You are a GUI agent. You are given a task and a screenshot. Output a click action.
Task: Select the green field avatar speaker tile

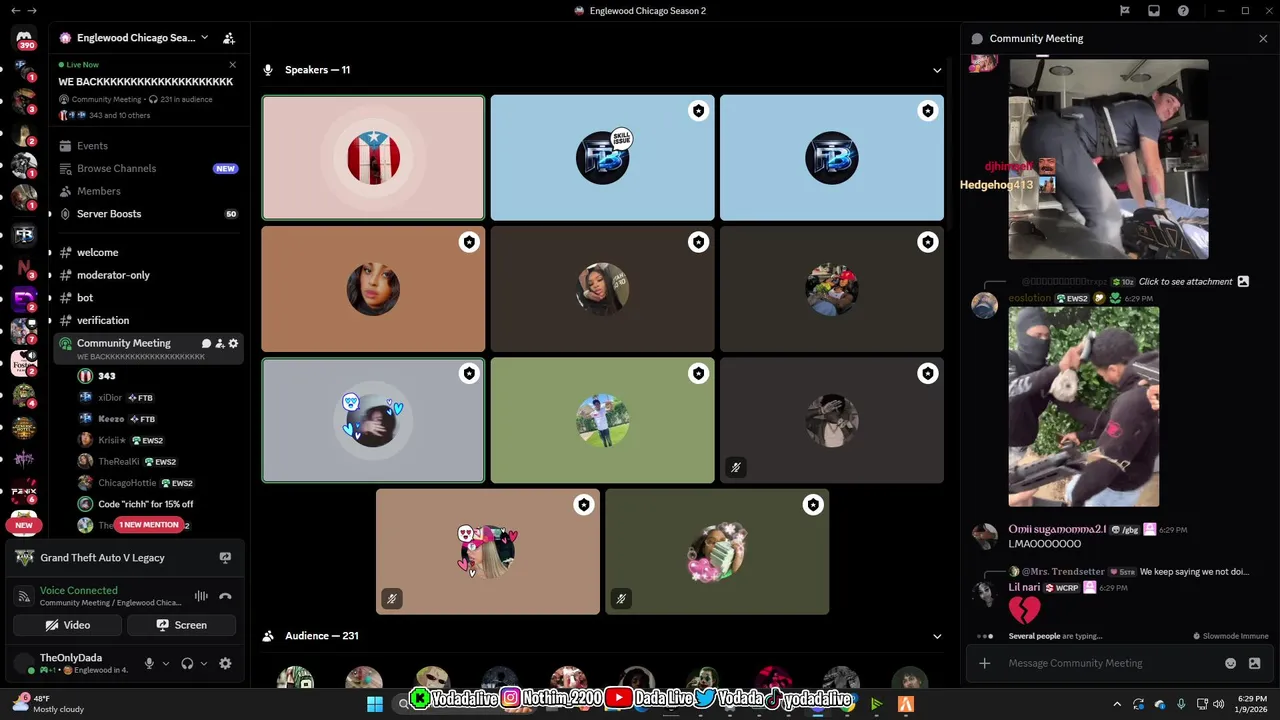(602, 420)
